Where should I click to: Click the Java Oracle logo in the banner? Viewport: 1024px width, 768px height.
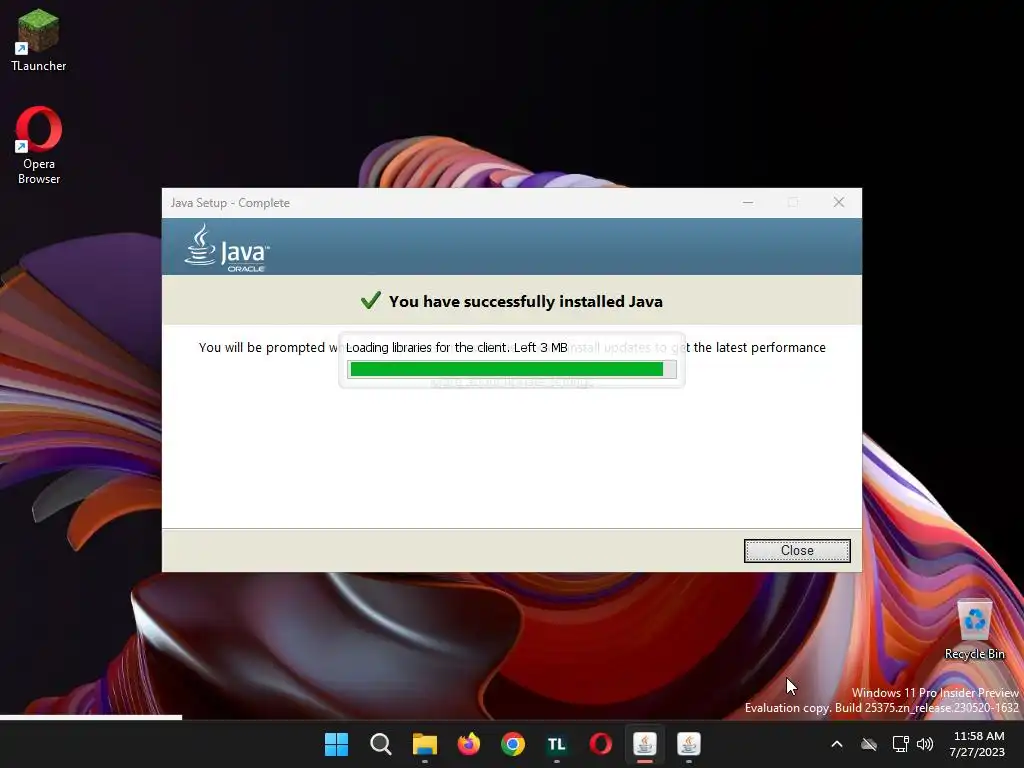tap(227, 248)
